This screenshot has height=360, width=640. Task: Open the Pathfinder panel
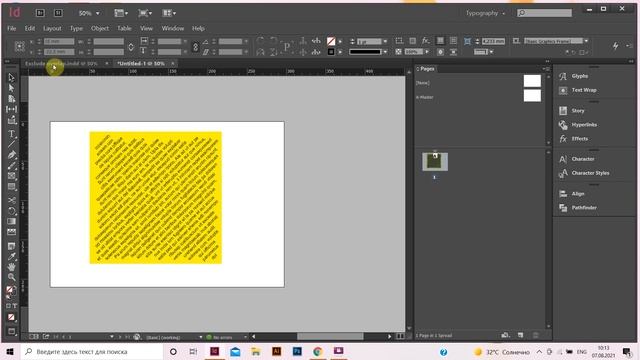tap(584, 208)
